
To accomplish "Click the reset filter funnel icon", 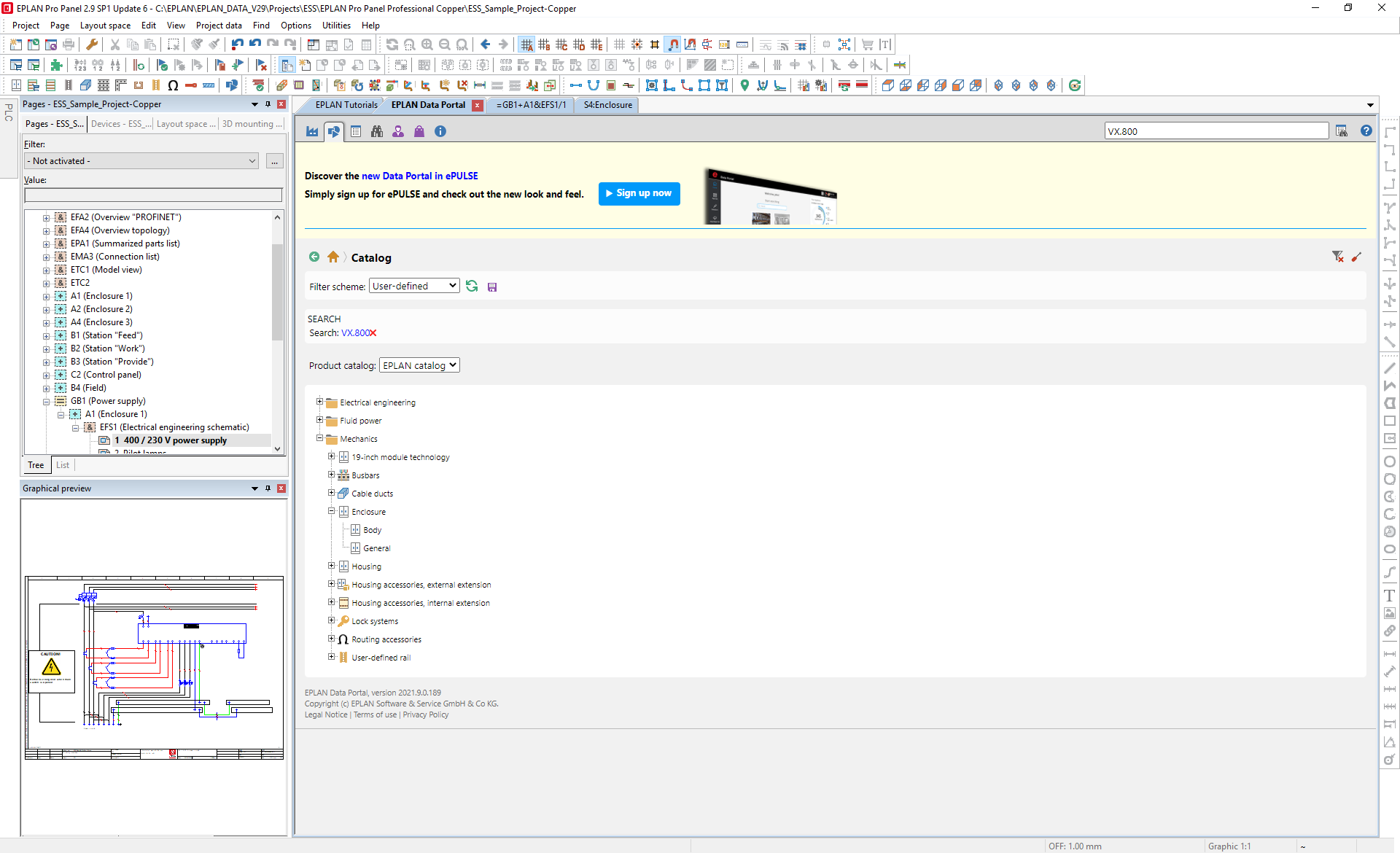I will click(x=1337, y=257).
